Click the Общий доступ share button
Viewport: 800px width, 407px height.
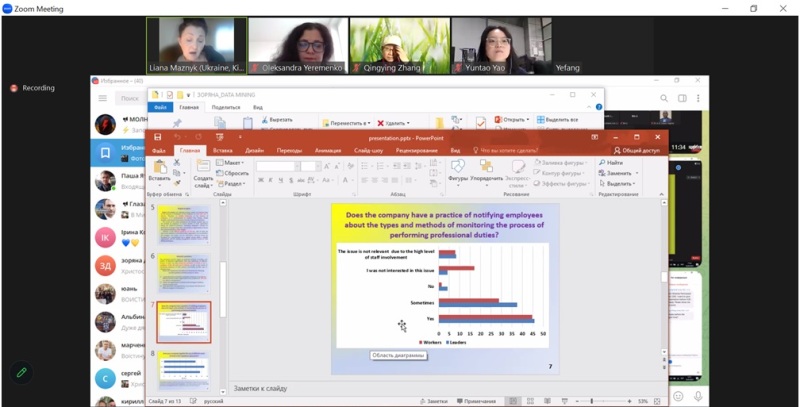click(637, 150)
